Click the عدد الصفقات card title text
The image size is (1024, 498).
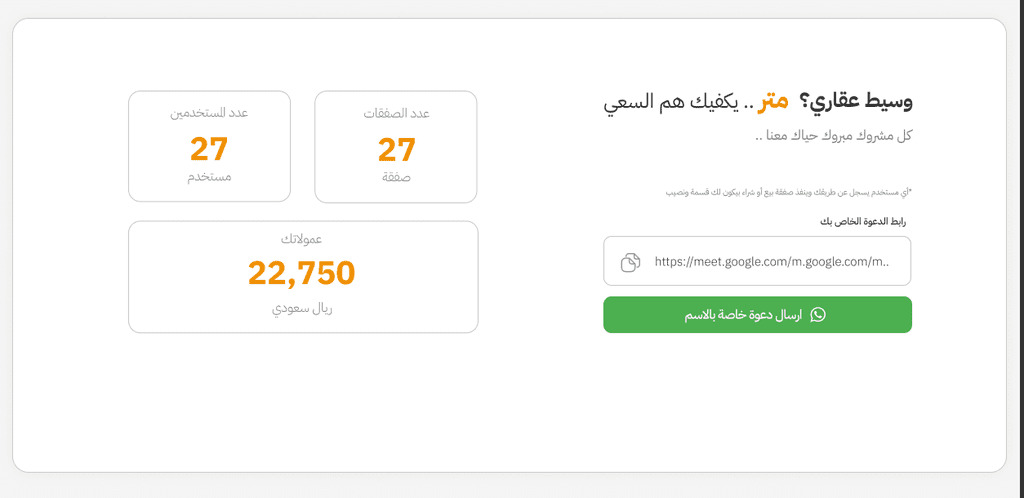[x=396, y=114]
